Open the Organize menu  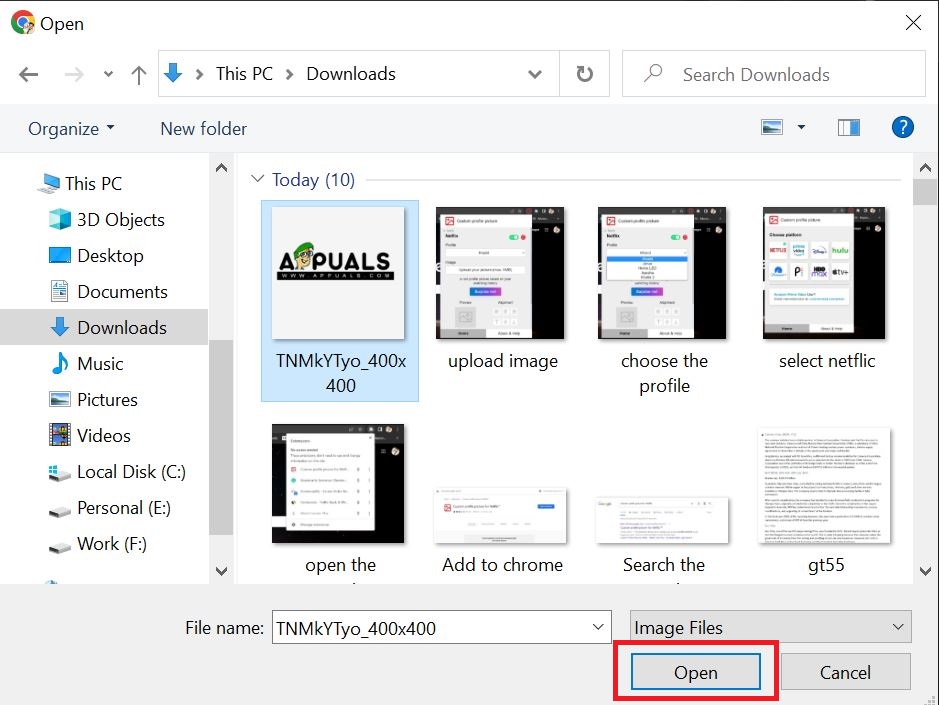(71, 129)
